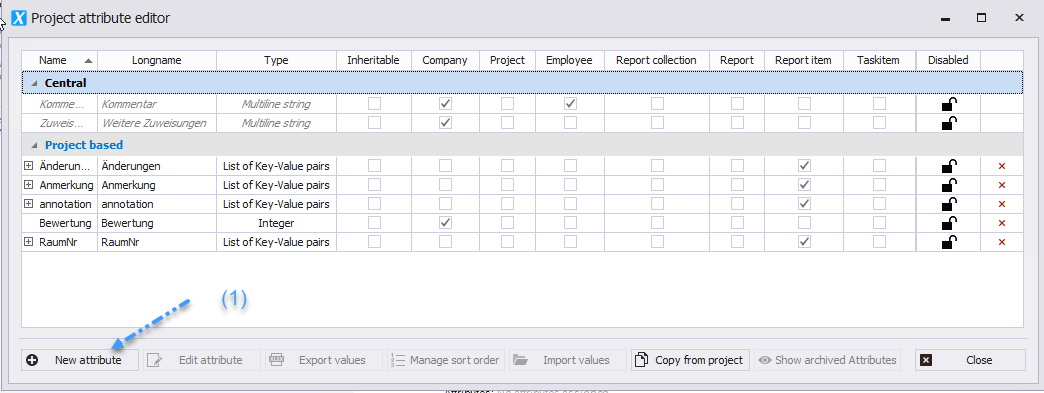Delete the Änderungen attribute with red X
The height and width of the screenshot is (393, 1044).
[1001, 166]
